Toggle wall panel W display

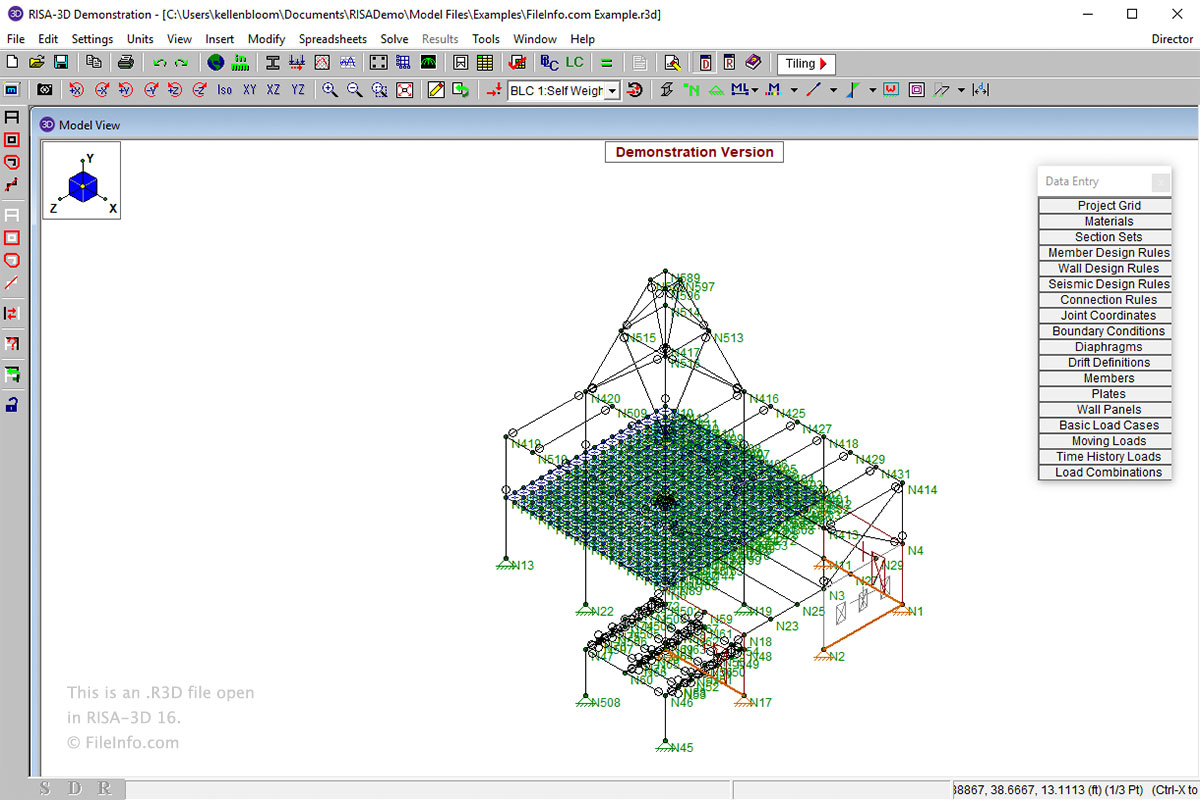891,90
